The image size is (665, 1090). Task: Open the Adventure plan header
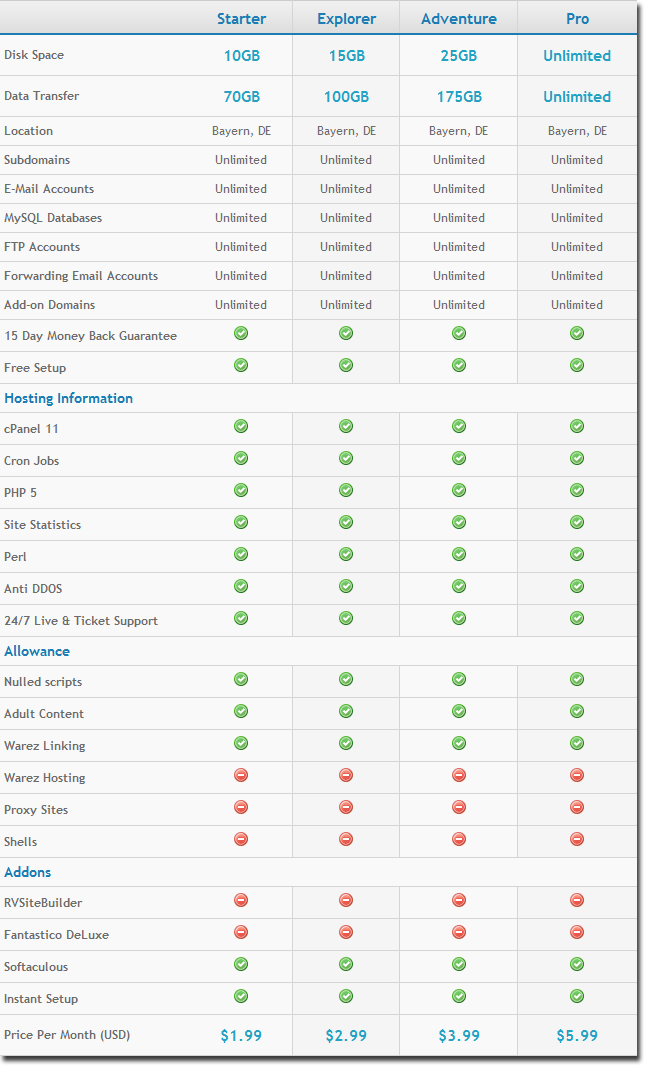(459, 19)
